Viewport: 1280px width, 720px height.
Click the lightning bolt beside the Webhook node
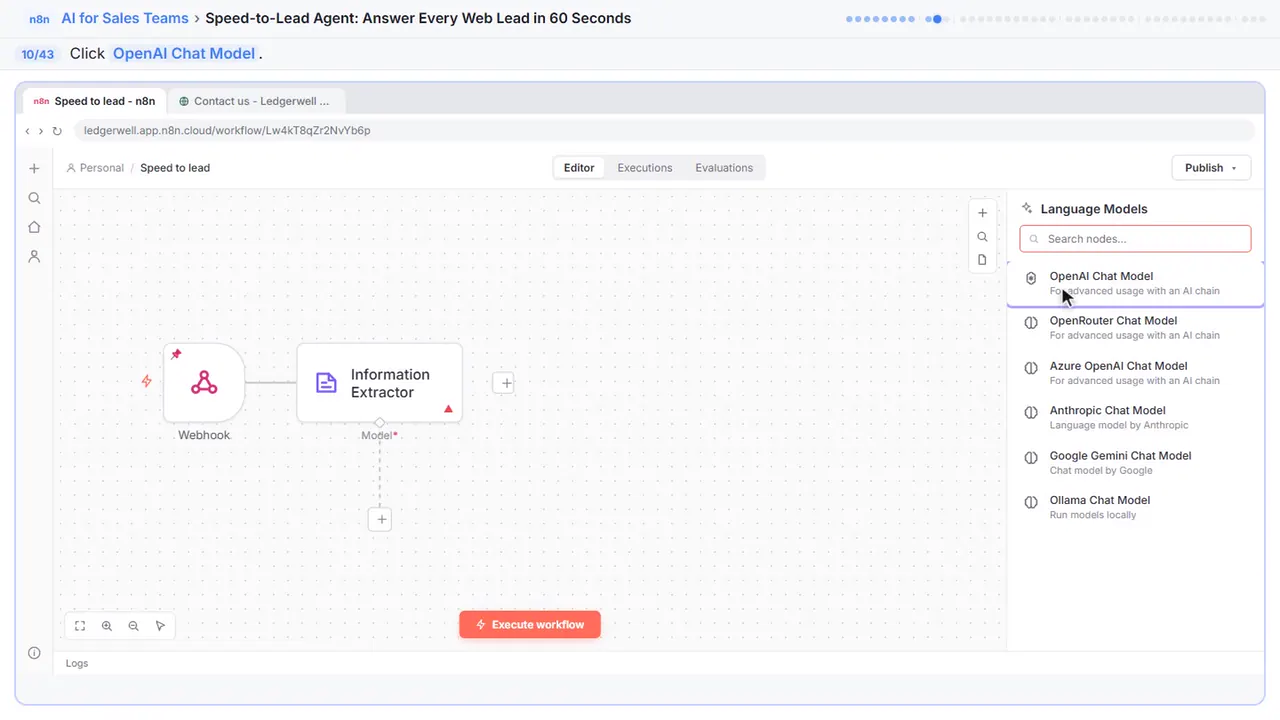tap(147, 381)
